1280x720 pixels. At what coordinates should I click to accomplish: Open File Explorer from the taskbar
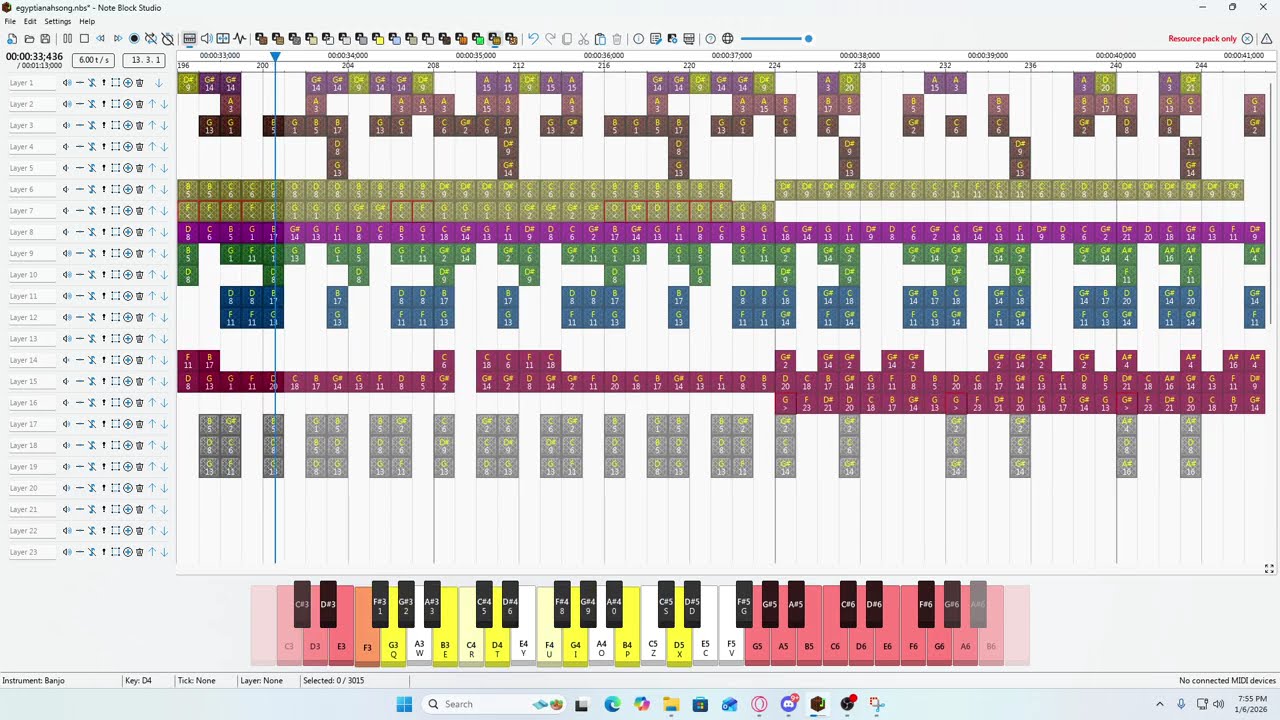[x=670, y=704]
